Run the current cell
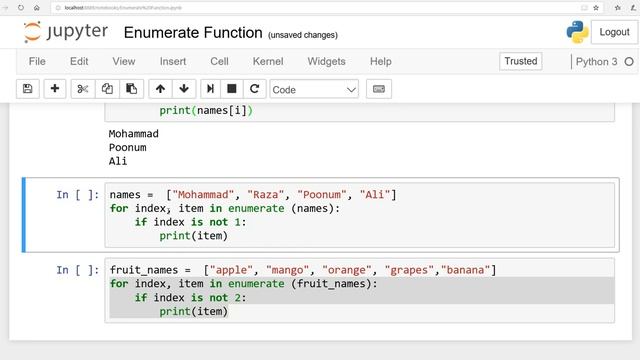 pyautogui.click(x=211, y=89)
